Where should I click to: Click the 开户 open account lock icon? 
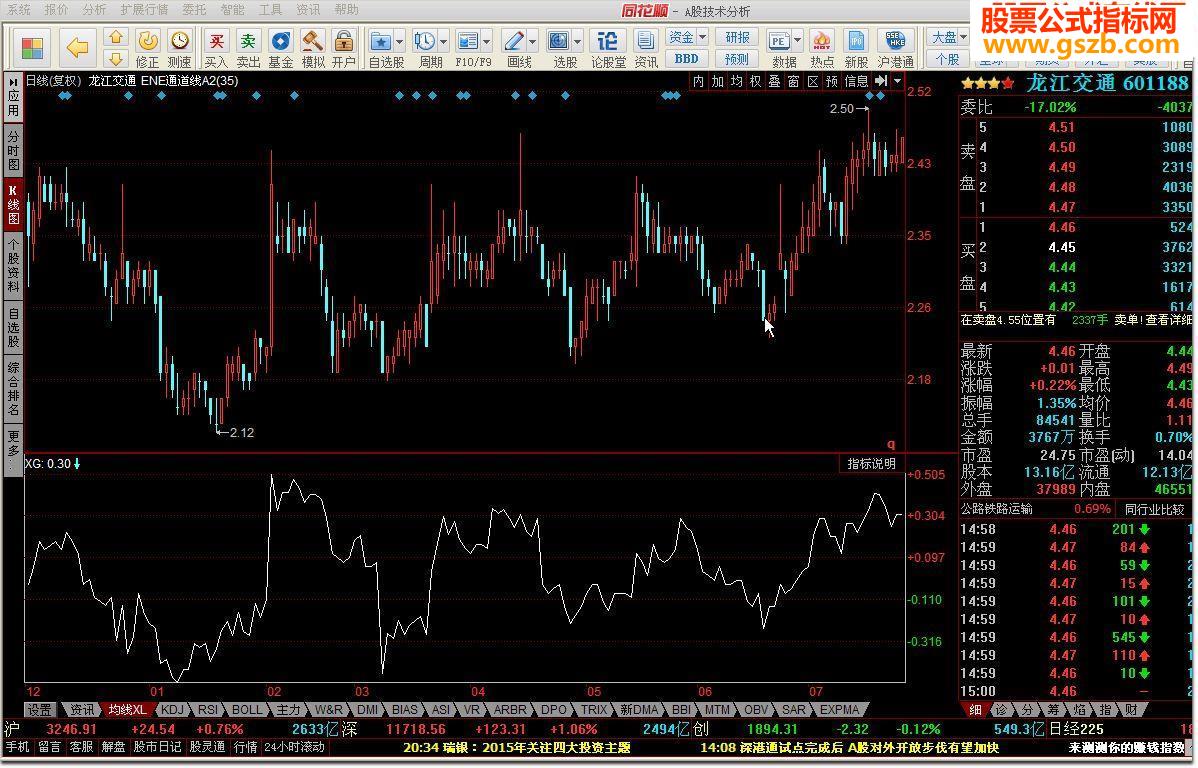[344, 48]
